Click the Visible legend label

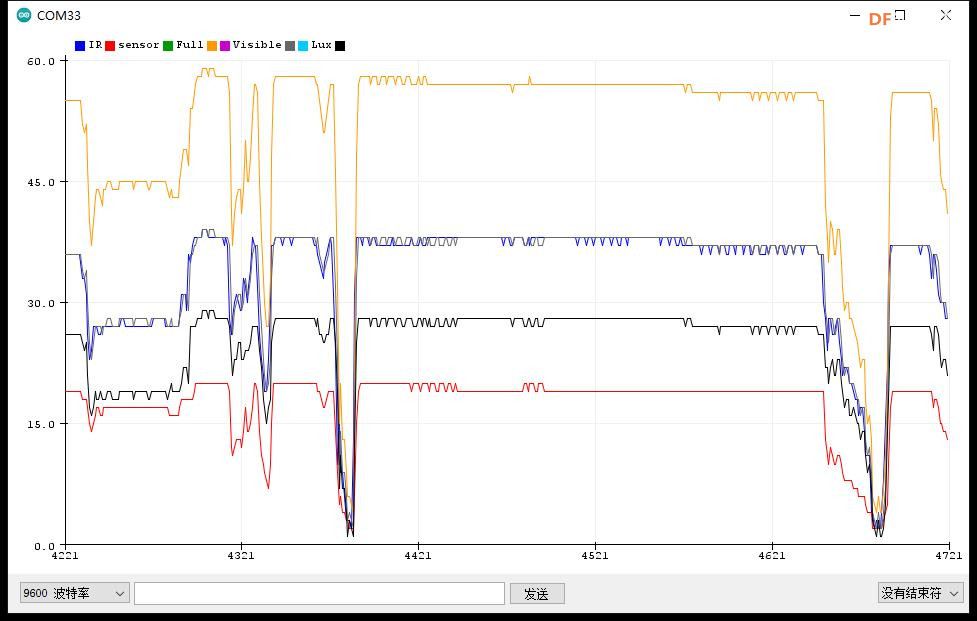(257, 45)
